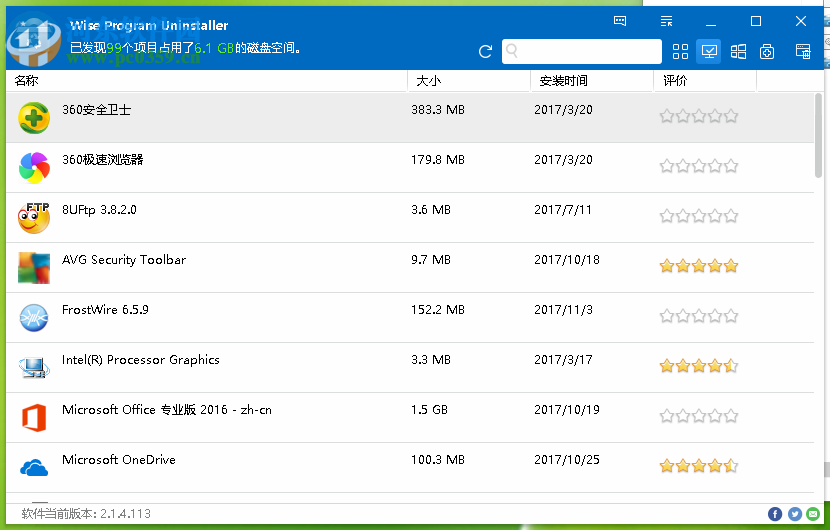Rate 360安全卫士 with its stars

(x=699, y=116)
